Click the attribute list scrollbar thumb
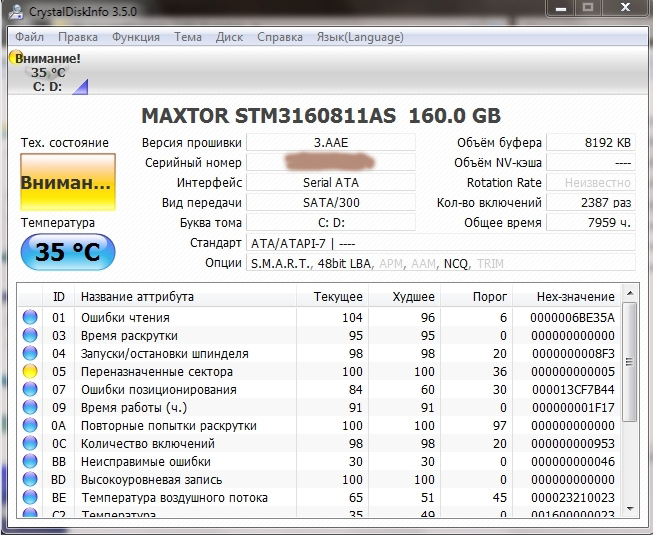 [x=630, y=362]
